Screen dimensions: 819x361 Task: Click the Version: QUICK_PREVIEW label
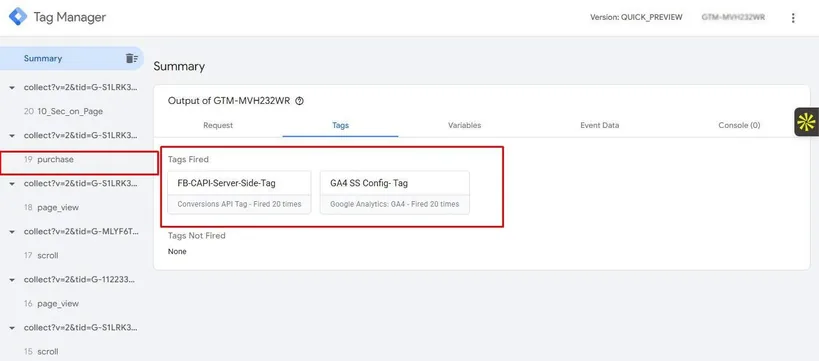[636, 17]
